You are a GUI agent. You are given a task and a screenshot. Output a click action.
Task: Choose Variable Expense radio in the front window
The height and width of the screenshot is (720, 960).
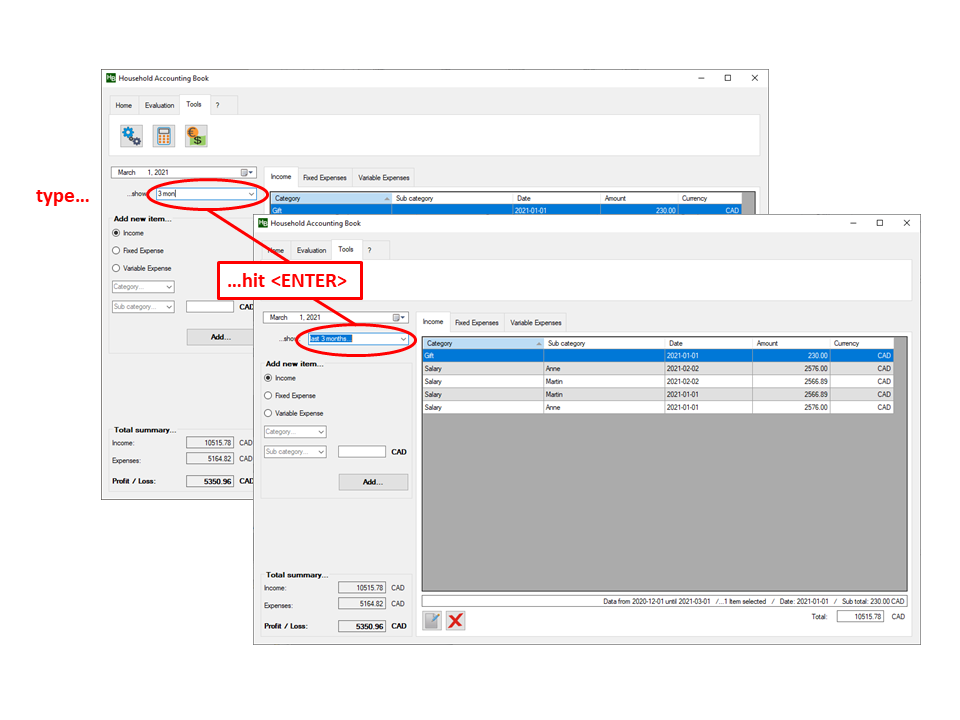(268, 413)
